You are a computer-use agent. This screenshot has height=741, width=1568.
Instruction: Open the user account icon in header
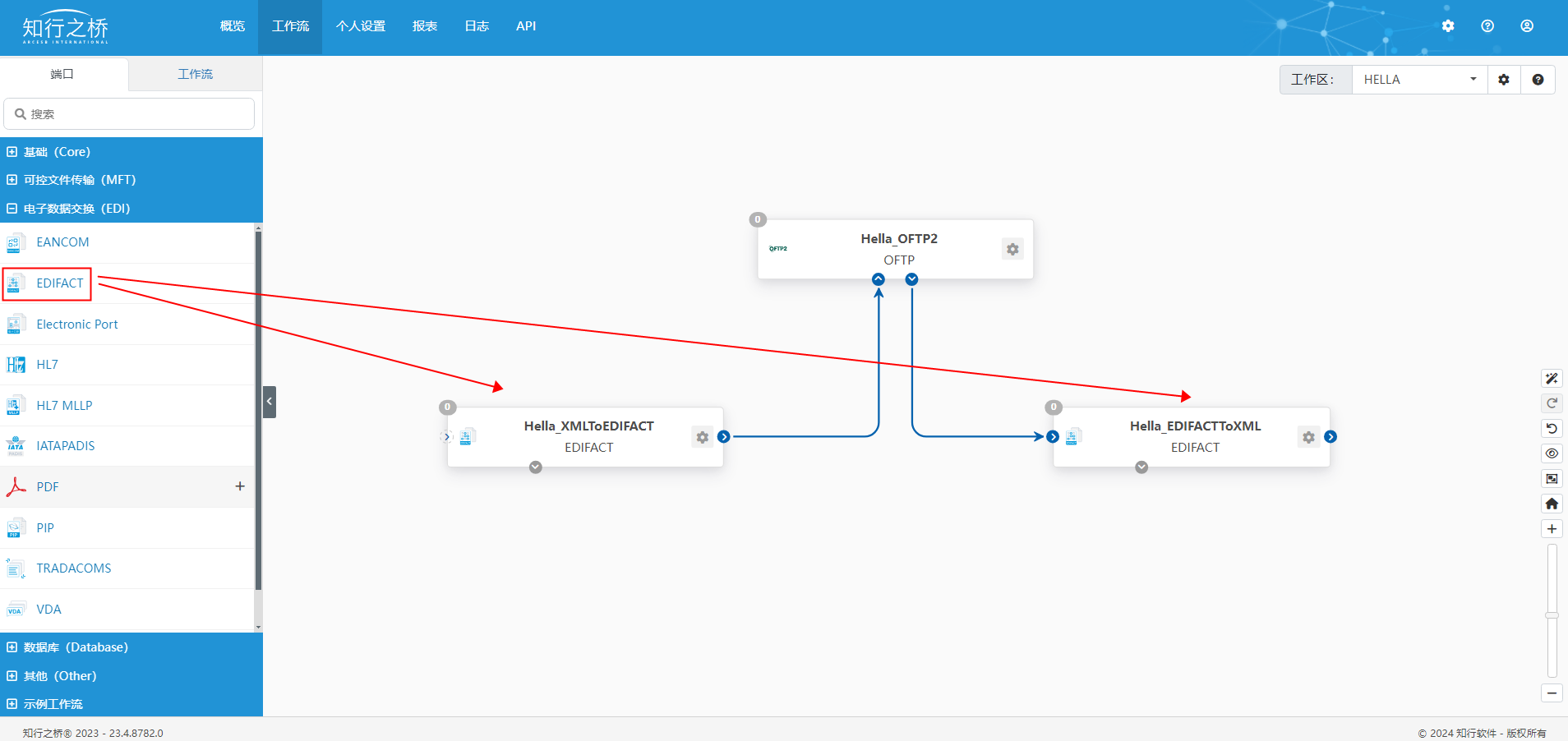coord(1527,26)
